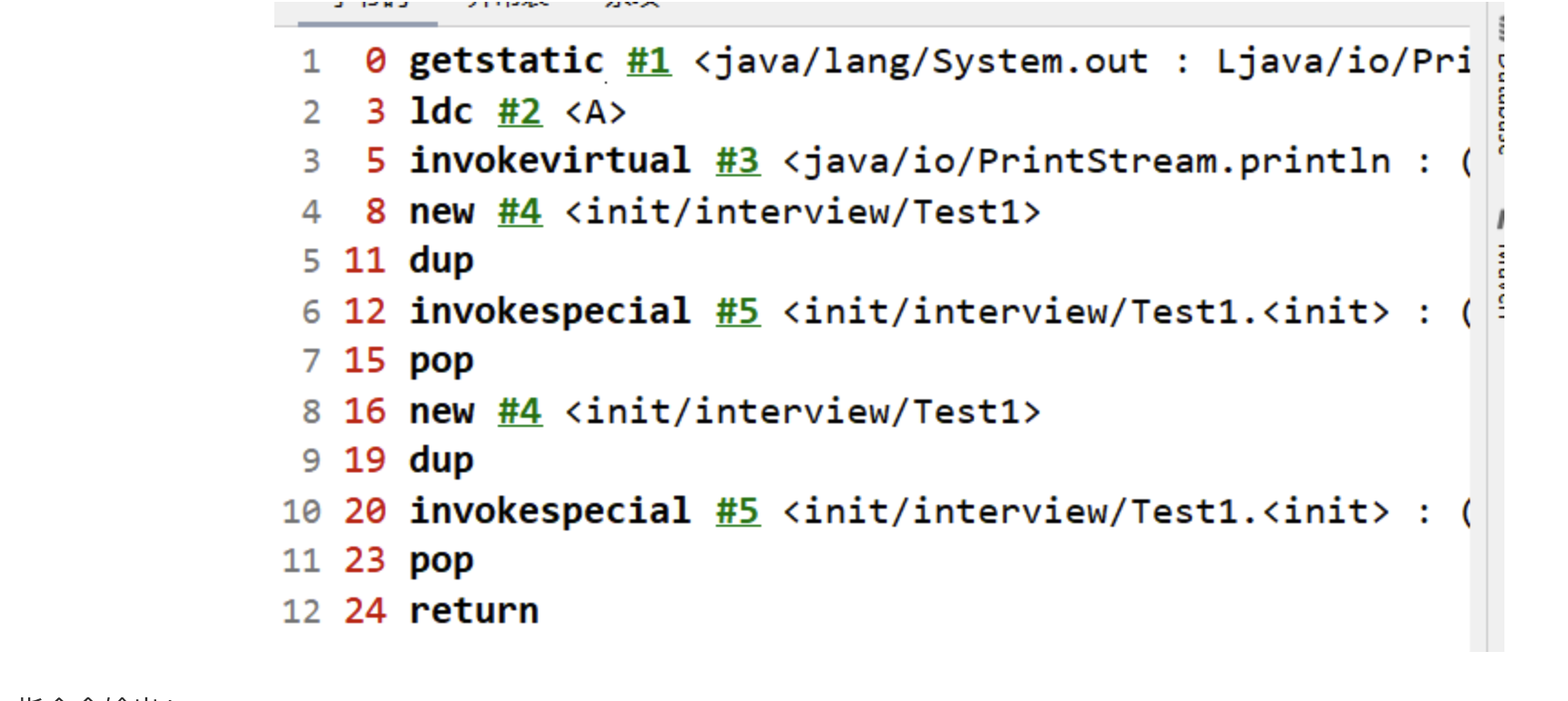
Task: Click the <A> string constant text
Action: [x=596, y=112]
